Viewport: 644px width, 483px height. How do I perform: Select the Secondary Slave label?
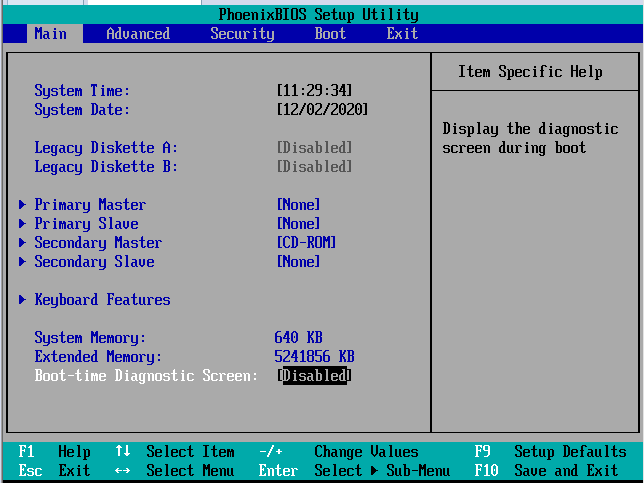point(94,262)
